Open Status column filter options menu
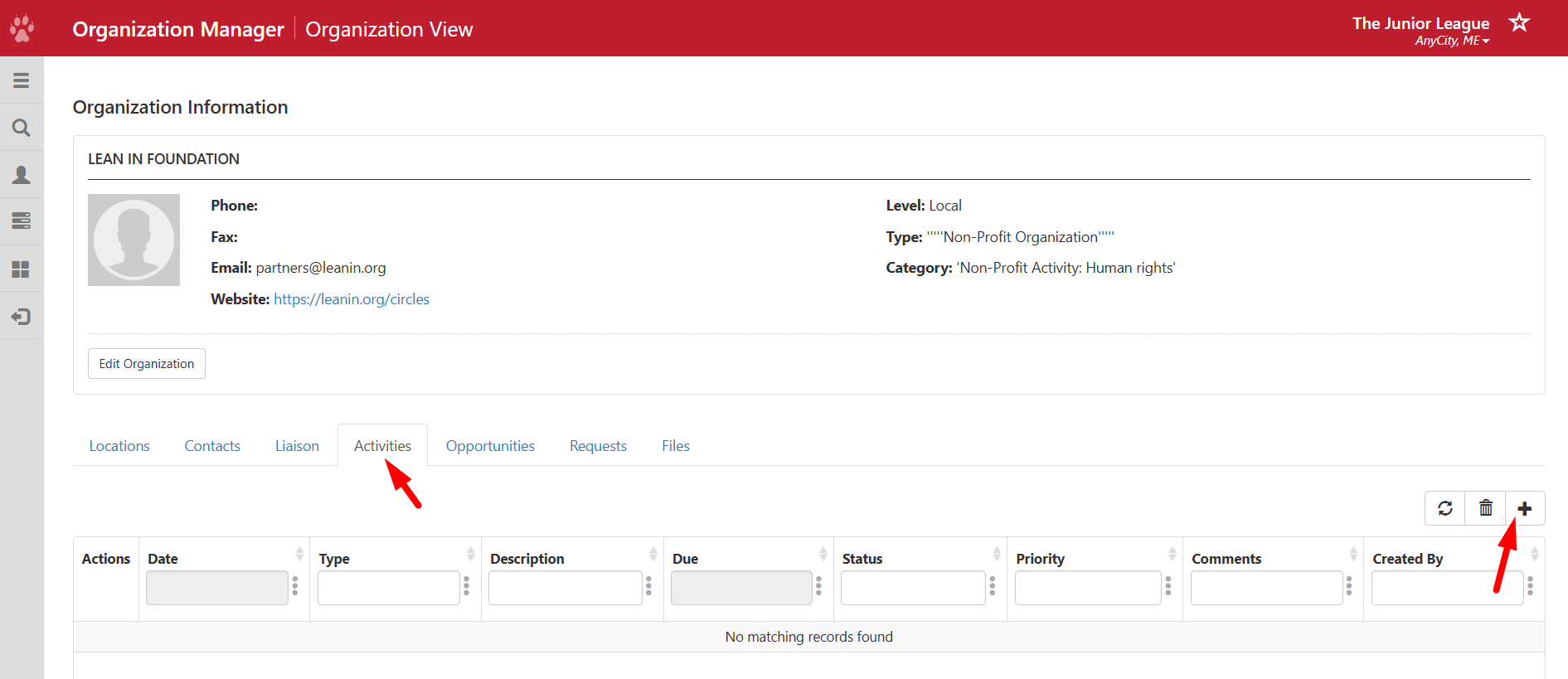 [x=993, y=587]
